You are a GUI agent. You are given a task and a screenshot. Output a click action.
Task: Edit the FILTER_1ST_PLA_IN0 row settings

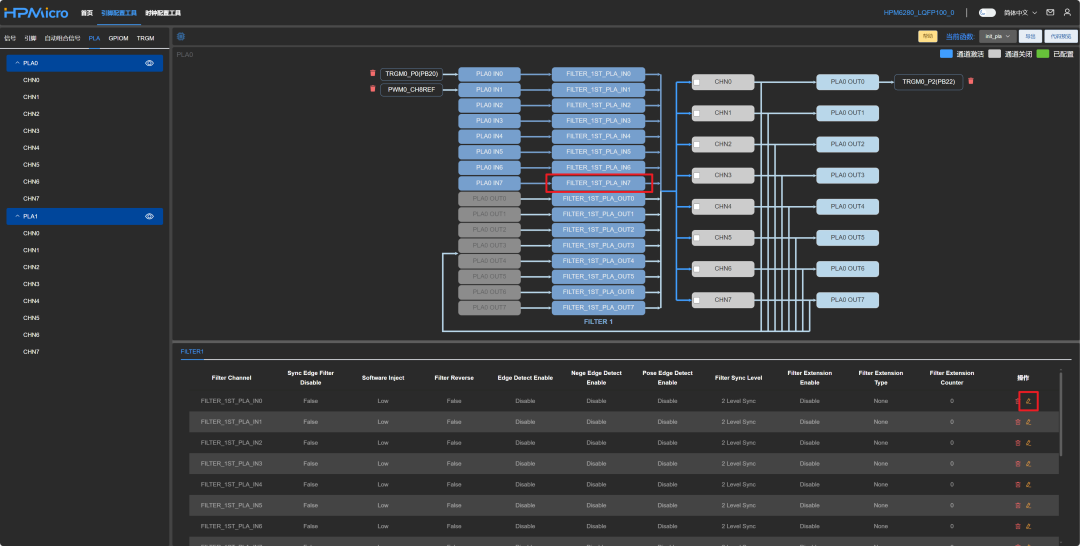coord(1028,401)
